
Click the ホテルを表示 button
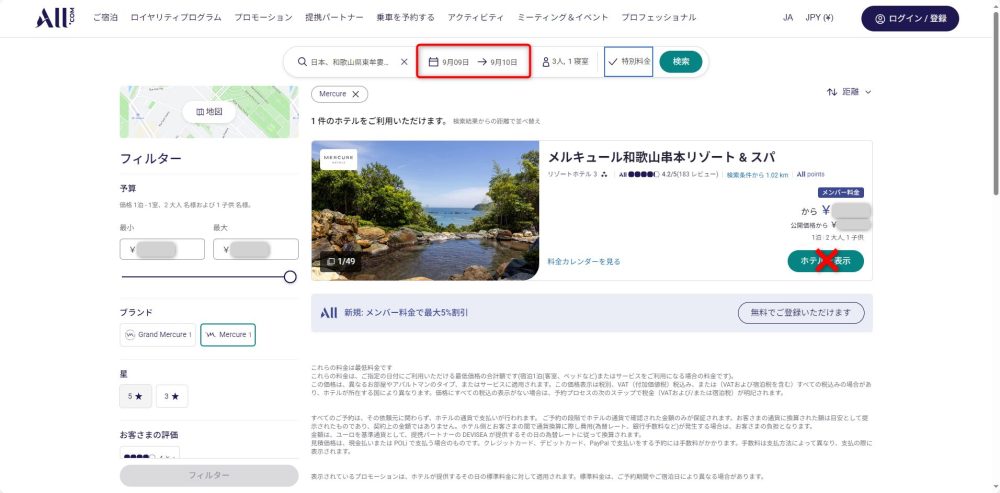point(825,261)
